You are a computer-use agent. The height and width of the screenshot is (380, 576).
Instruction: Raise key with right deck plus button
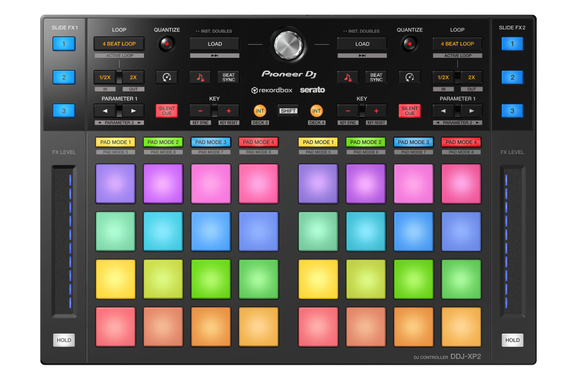(x=376, y=111)
